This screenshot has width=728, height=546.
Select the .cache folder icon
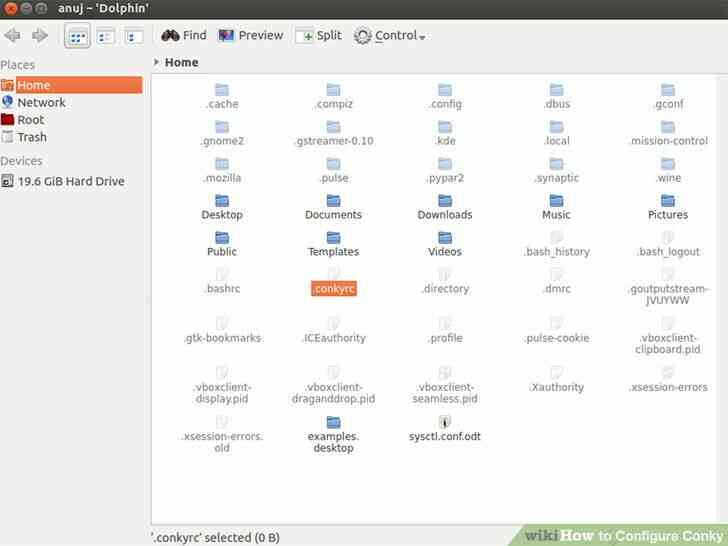(x=222, y=90)
